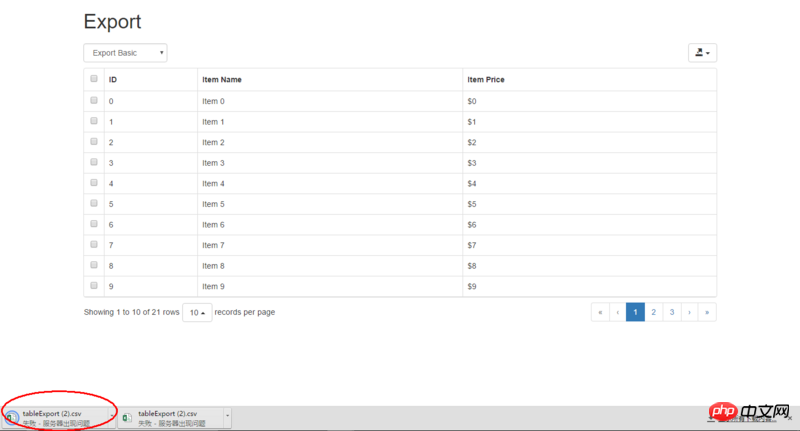Tick the select-all checkbox in header
Image resolution: width=800 pixels, height=431 pixels.
[x=94, y=79]
